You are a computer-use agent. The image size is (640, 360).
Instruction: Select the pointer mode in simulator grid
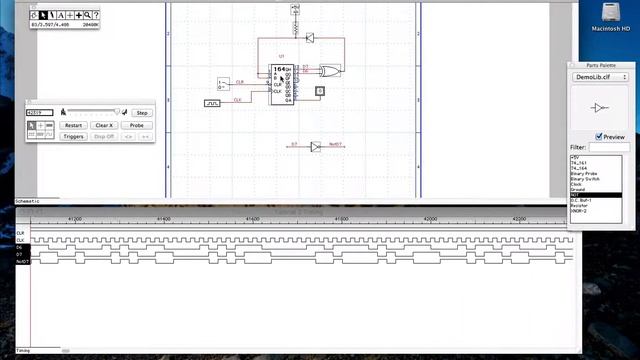tap(31, 125)
